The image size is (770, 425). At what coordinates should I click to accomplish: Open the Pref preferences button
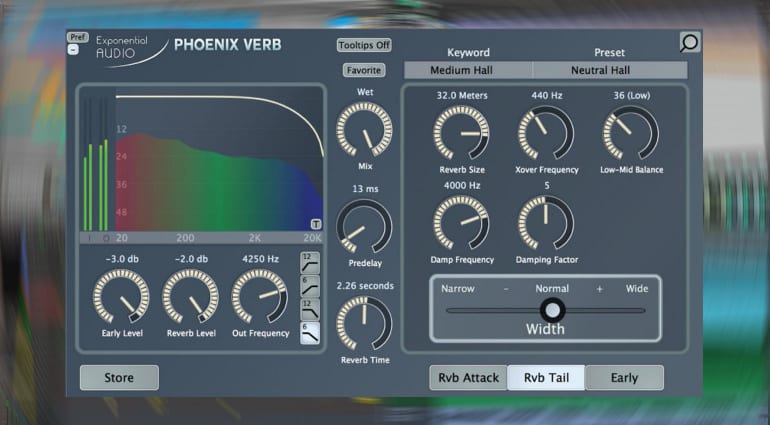point(77,37)
